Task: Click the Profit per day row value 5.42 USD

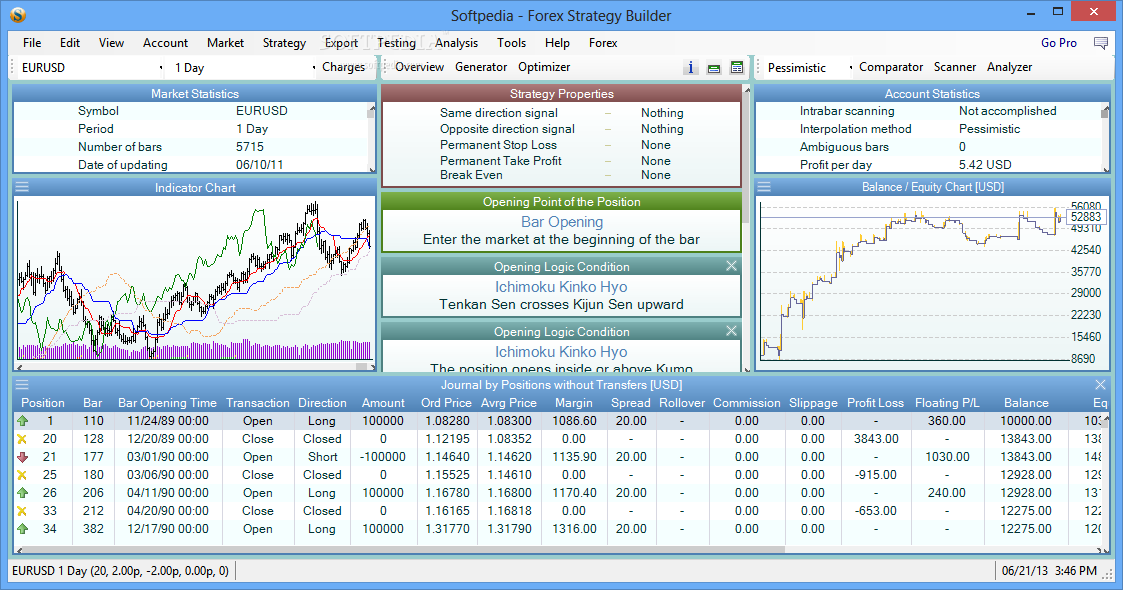Action: pyautogui.click(x=985, y=165)
